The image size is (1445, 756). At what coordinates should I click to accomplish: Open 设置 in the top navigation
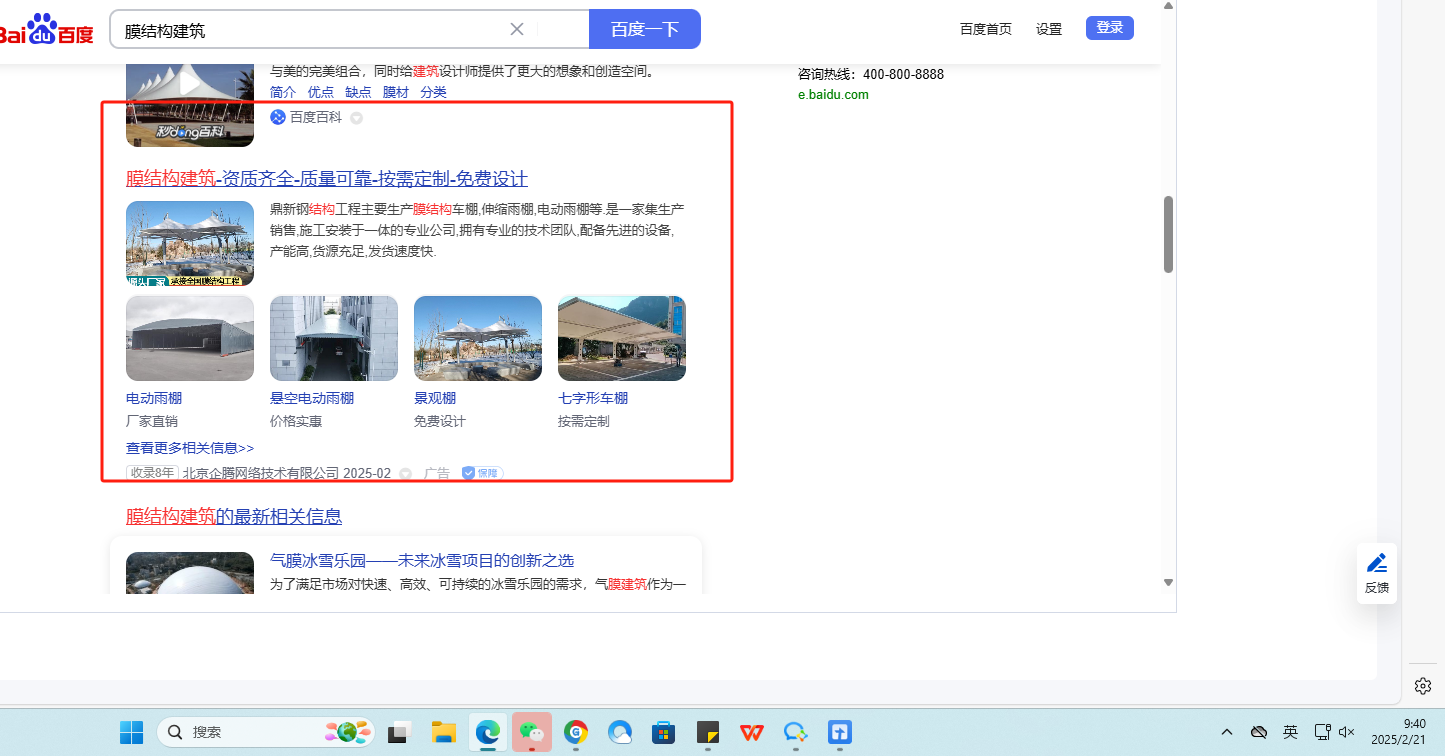[1049, 29]
